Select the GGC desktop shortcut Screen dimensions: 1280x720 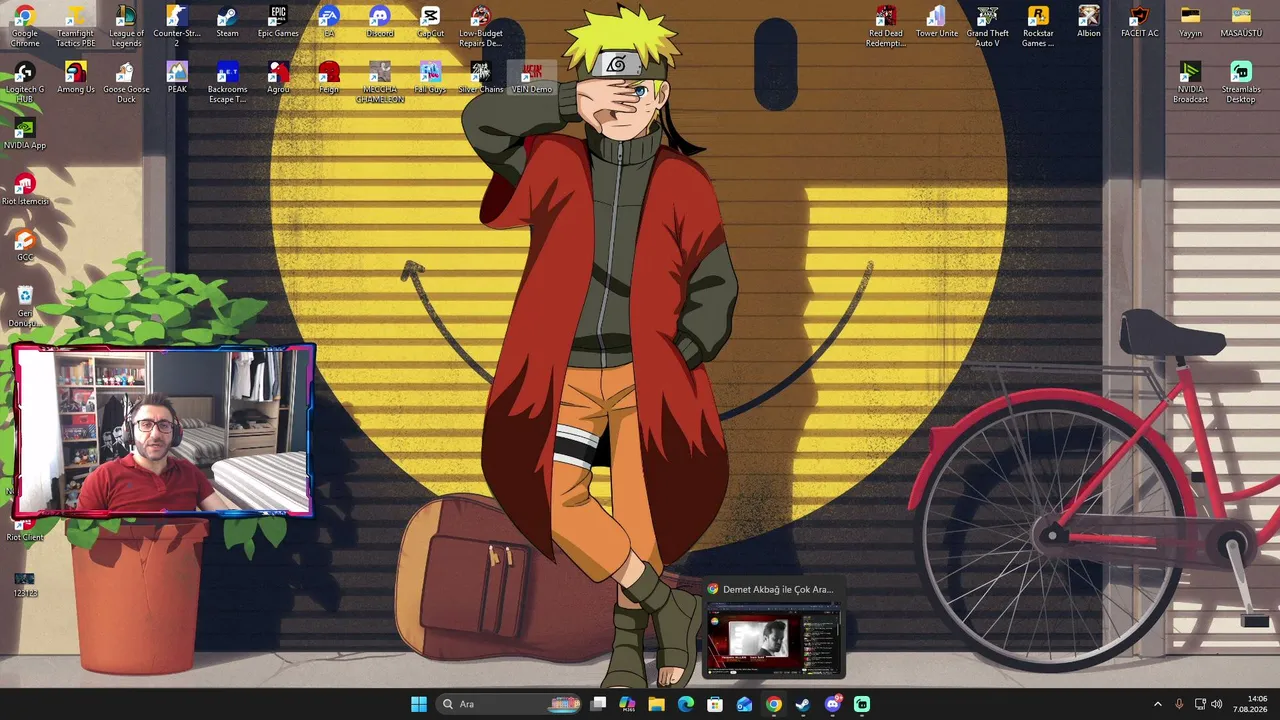(25, 246)
